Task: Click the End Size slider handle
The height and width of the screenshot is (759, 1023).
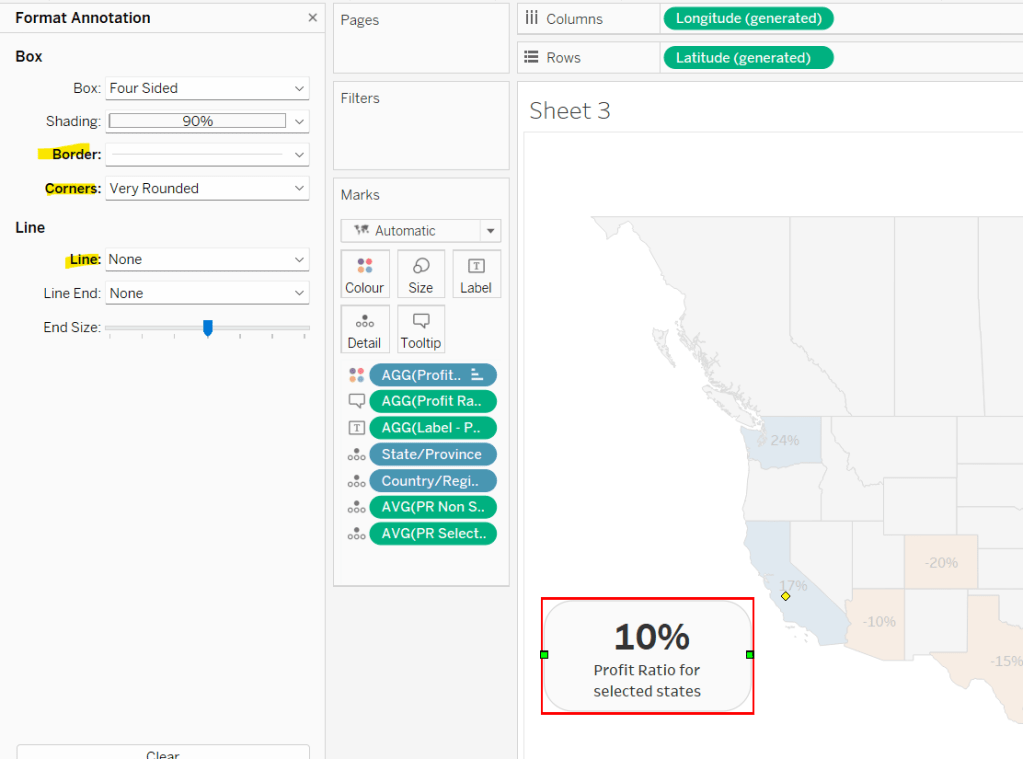Action: (208, 327)
